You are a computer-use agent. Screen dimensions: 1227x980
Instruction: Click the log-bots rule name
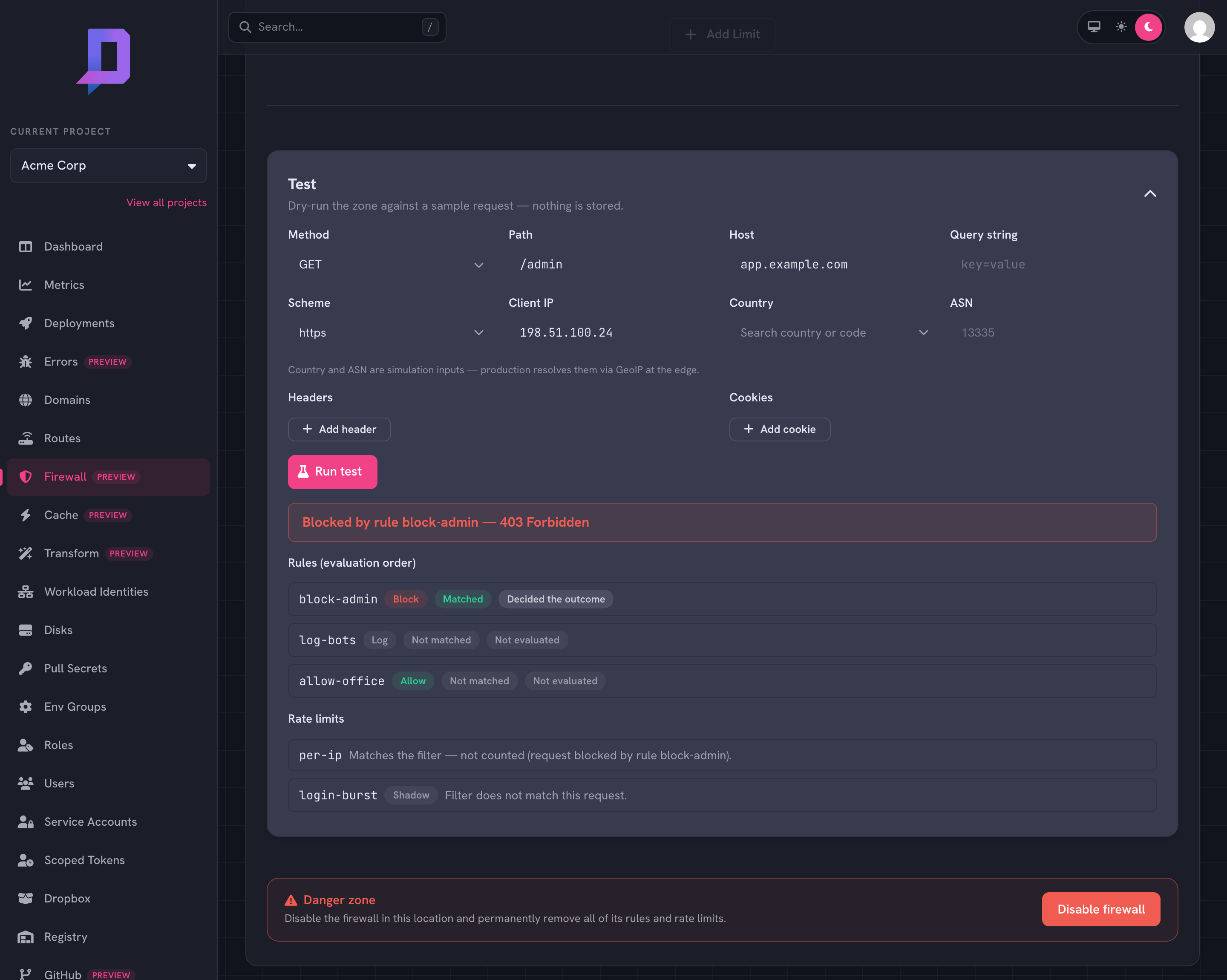point(327,640)
